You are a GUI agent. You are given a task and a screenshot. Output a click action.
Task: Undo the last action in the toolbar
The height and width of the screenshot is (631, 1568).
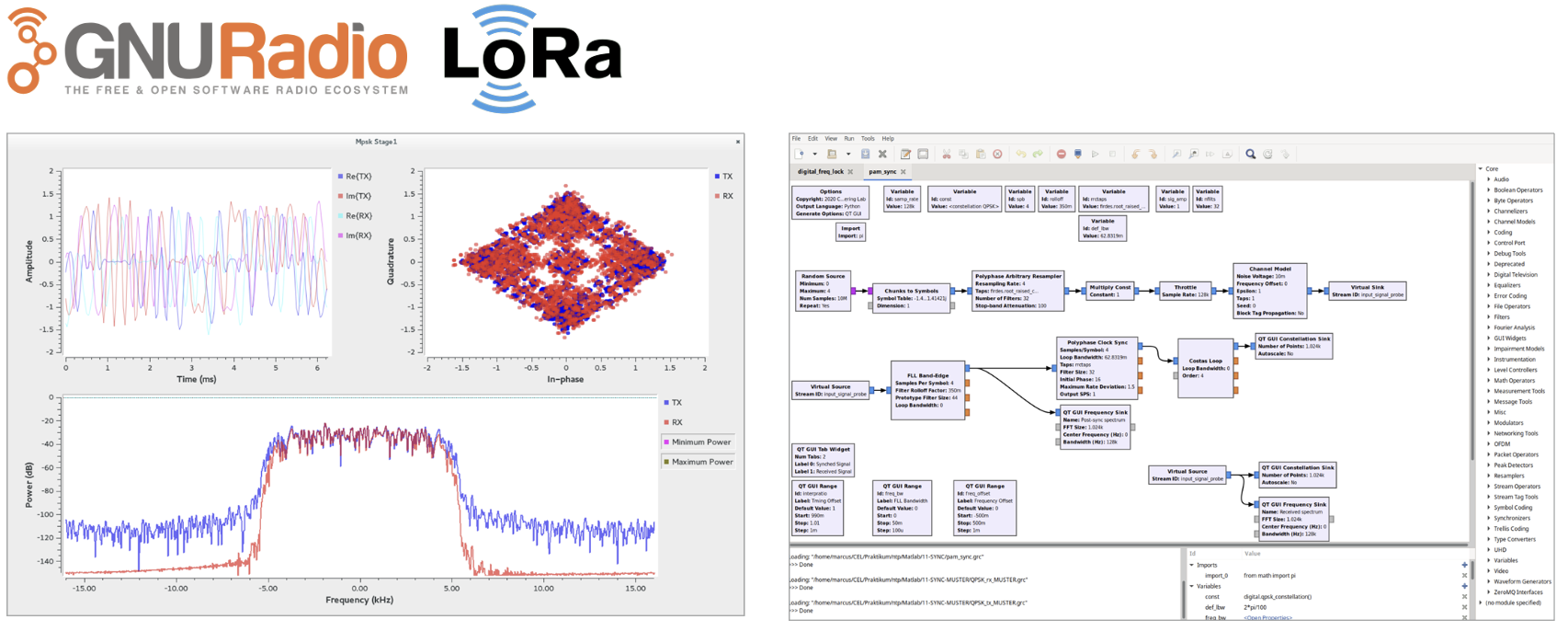point(1020,155)
